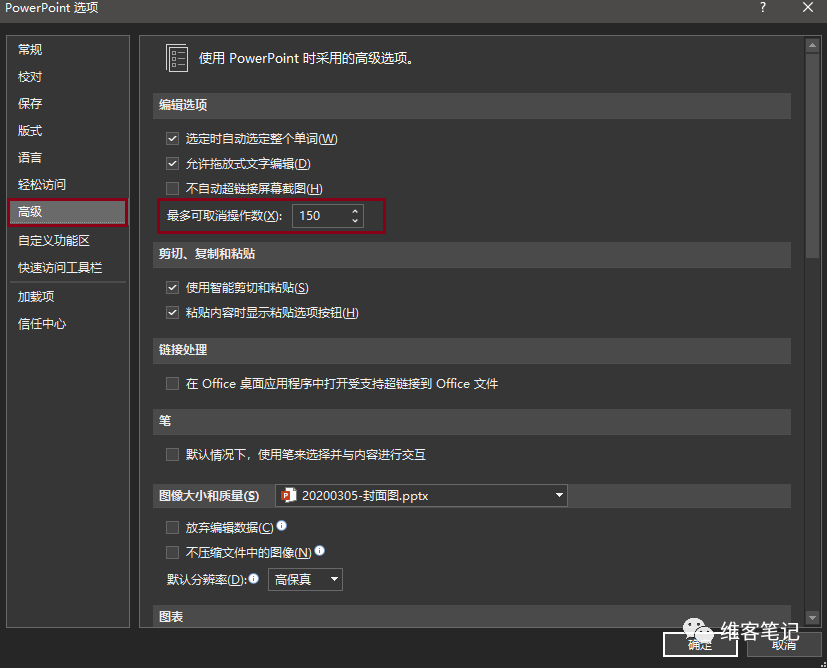Viewport: 827px width, 668px height.
Task: Click the 编辑选项 section header
Action: tap(472, 105)
